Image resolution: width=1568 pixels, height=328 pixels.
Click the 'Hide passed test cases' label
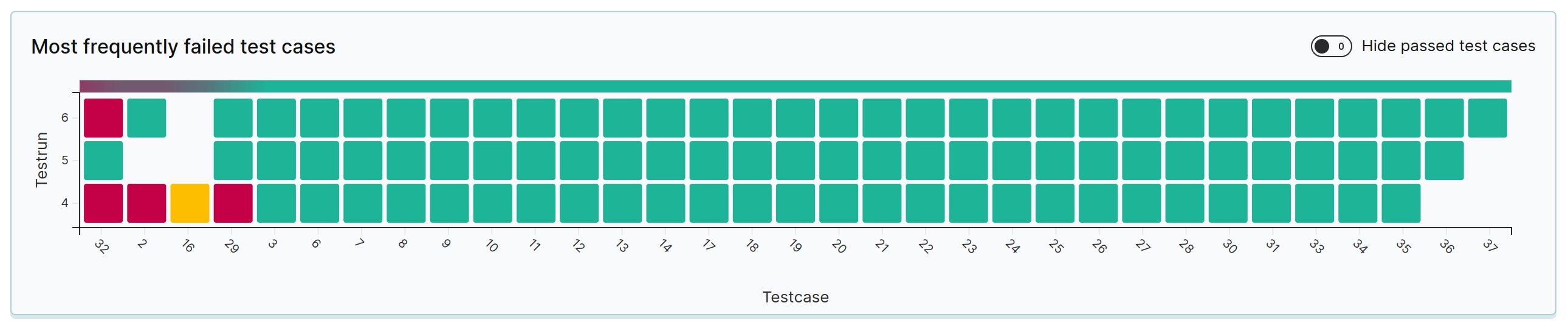coord(1448,46)
